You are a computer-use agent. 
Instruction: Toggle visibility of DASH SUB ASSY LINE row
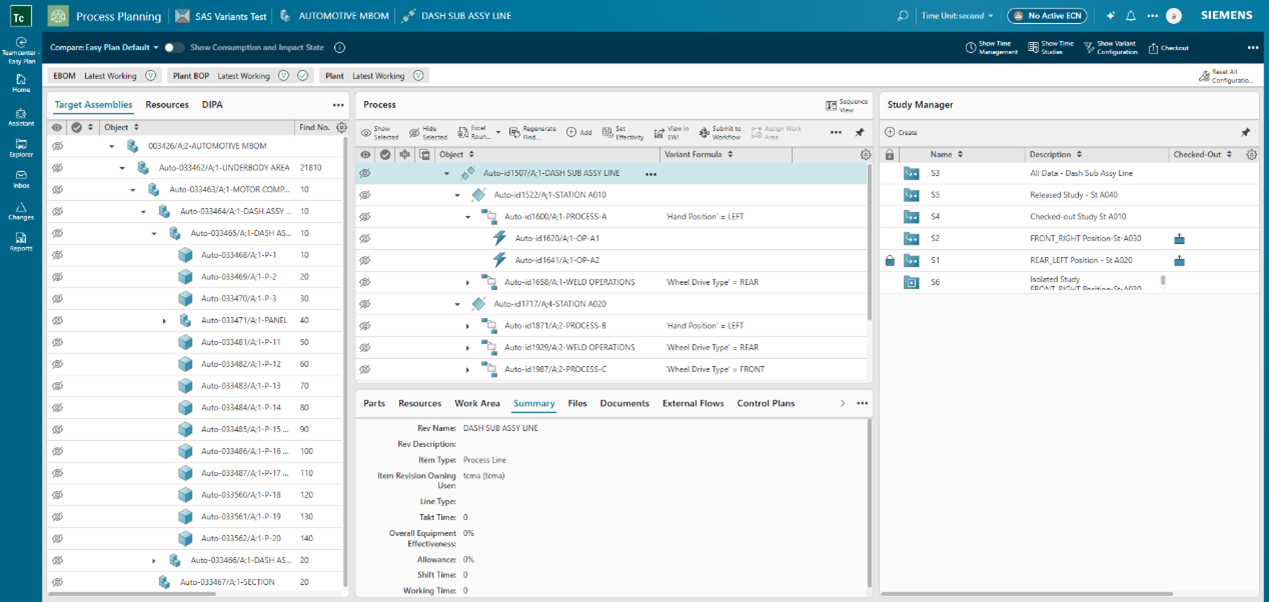[x=365, y=173]
